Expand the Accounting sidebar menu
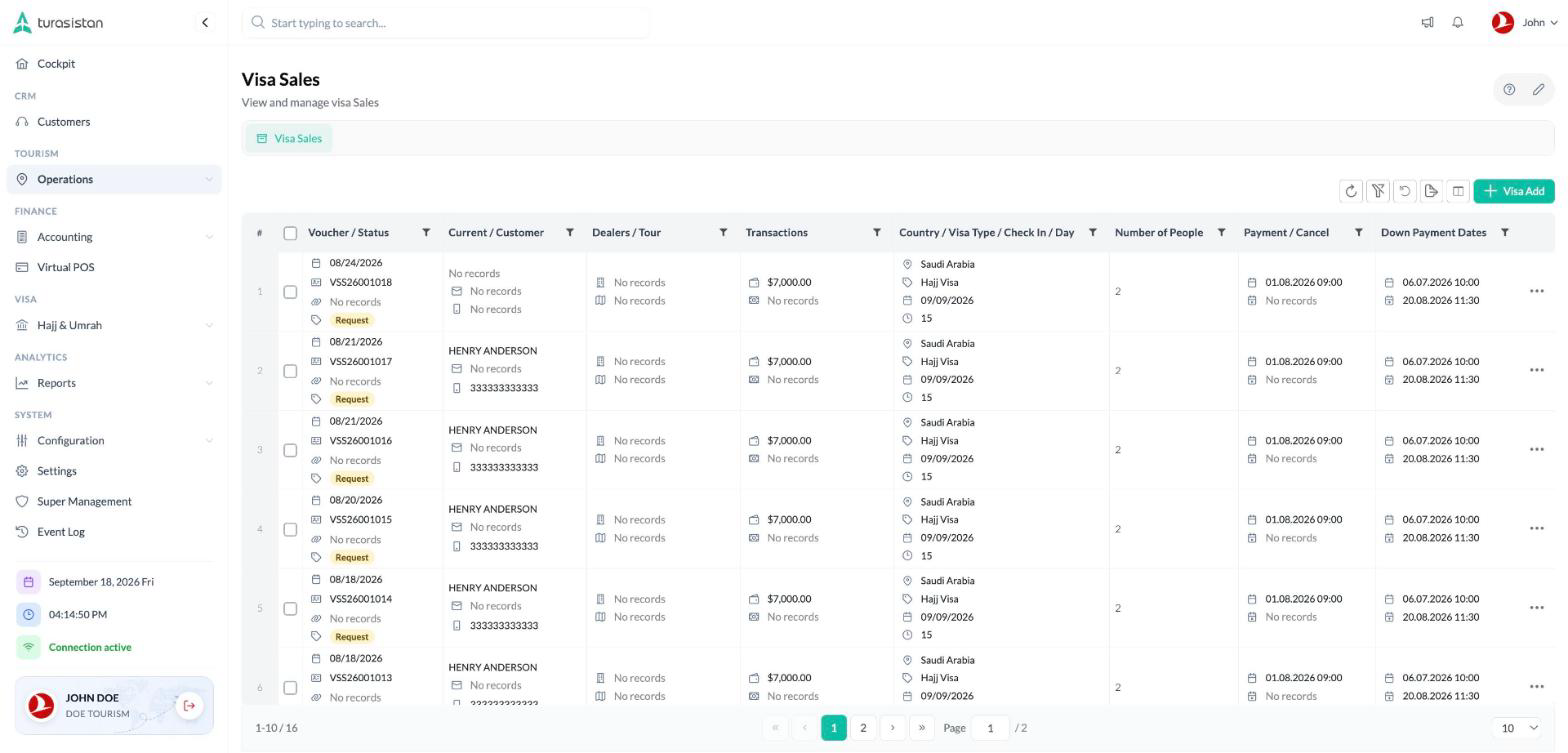The height and width of the screenshot is (753, 1568). click(114, 237)
